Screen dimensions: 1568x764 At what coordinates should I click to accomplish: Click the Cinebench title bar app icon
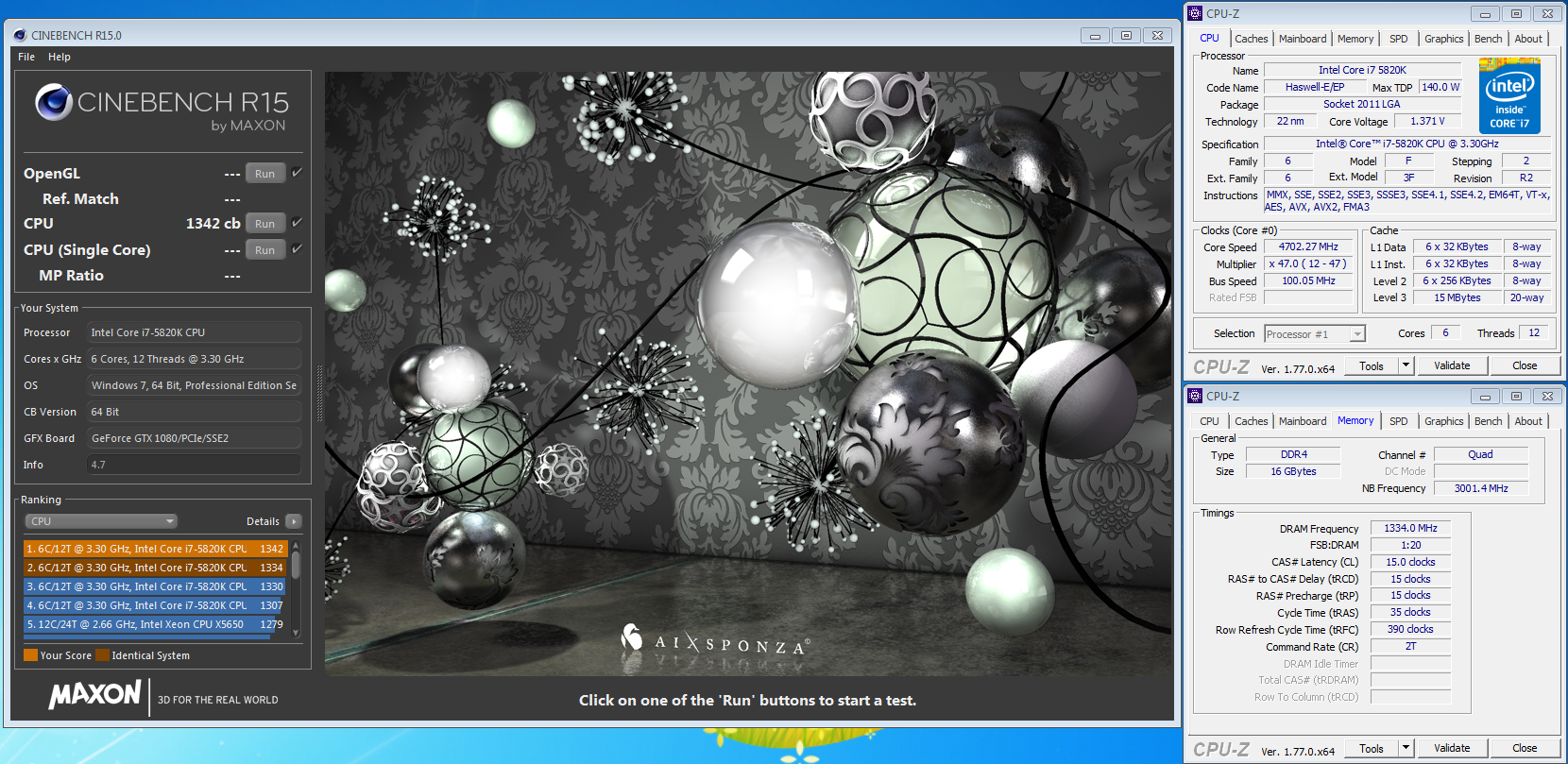pos(20,35)
